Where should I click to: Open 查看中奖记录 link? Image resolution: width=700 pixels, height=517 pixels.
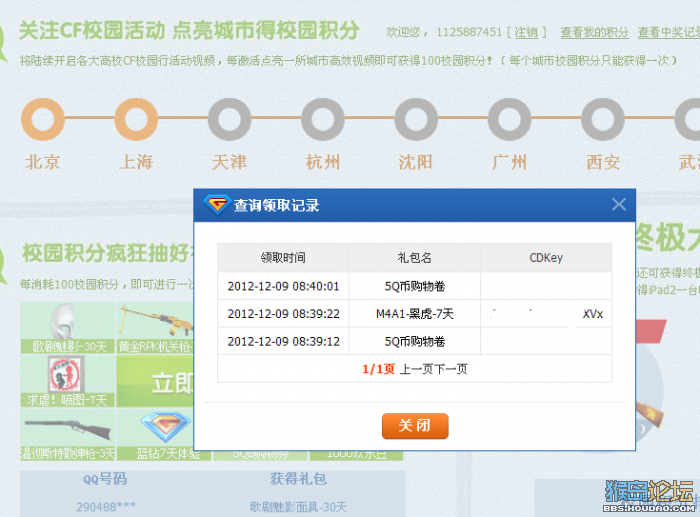pos(669,33)
